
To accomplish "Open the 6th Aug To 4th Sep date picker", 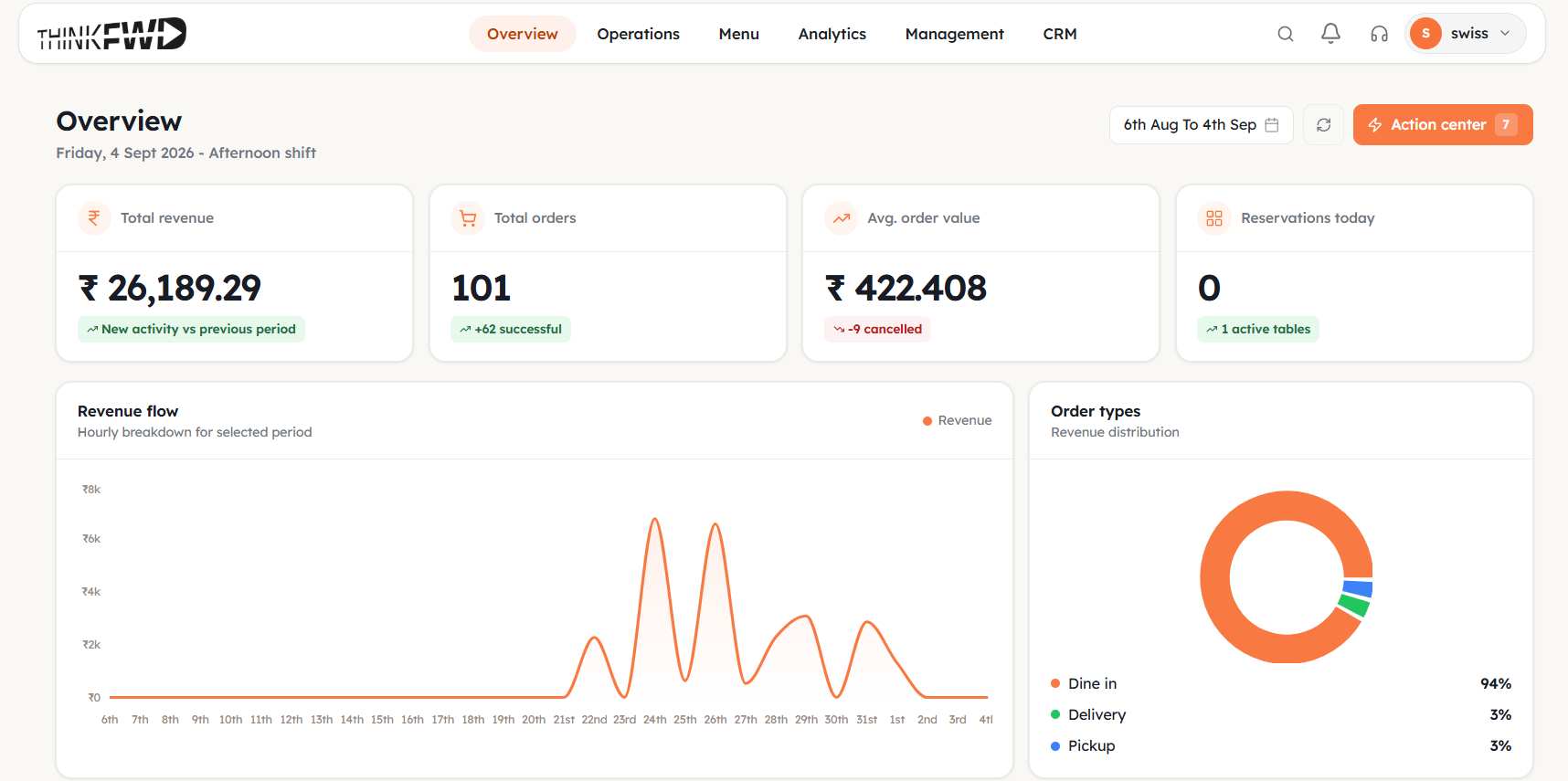I will 1201,125.
